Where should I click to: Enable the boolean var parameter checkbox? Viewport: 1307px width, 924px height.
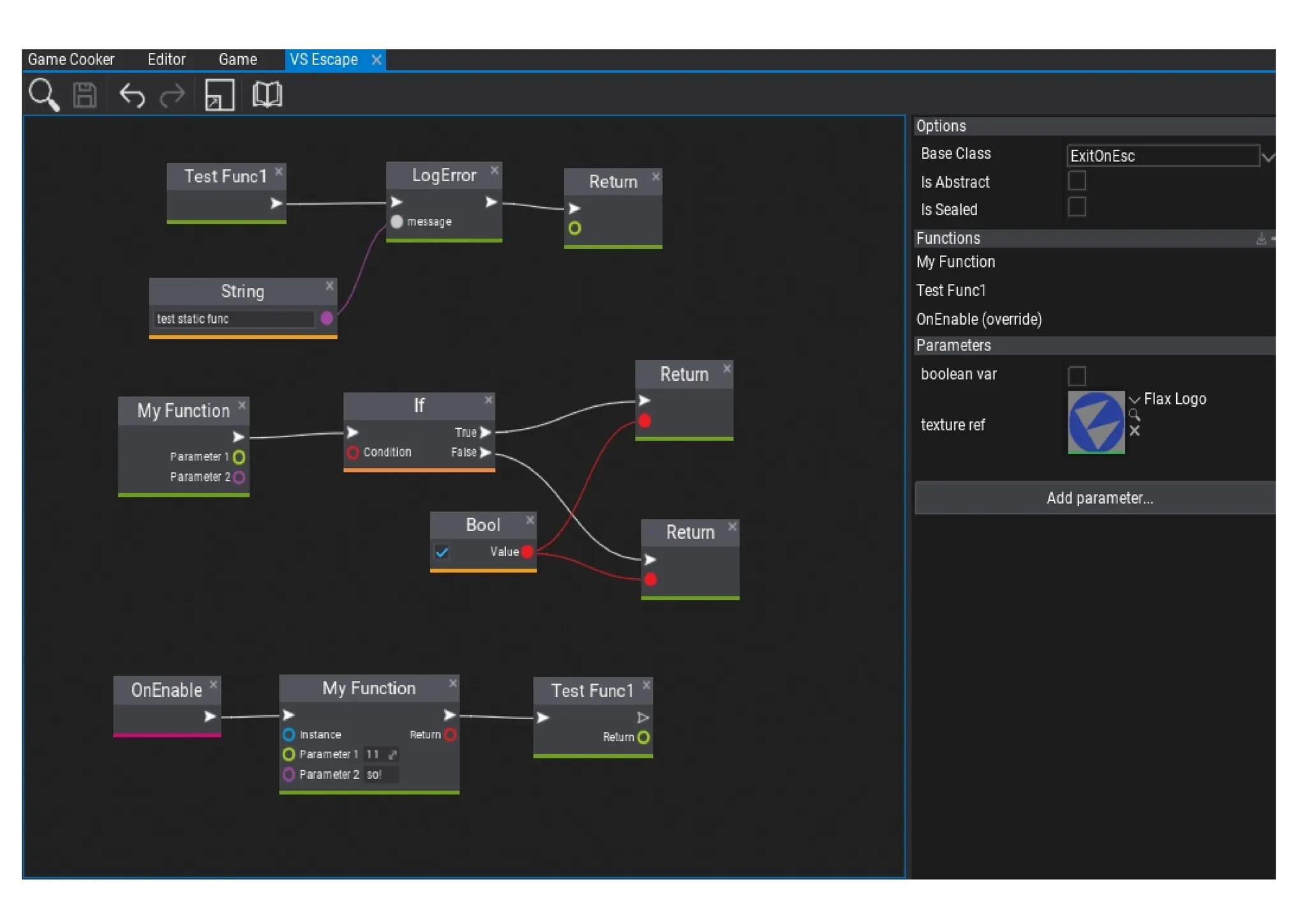tap(1076, 375)
